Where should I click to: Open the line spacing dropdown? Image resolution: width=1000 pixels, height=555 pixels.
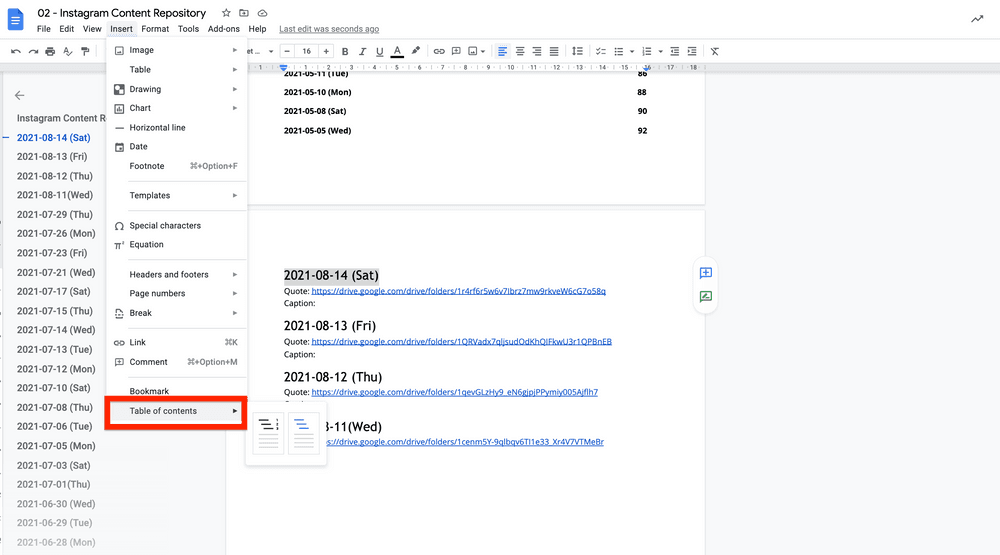click(578, 51)
